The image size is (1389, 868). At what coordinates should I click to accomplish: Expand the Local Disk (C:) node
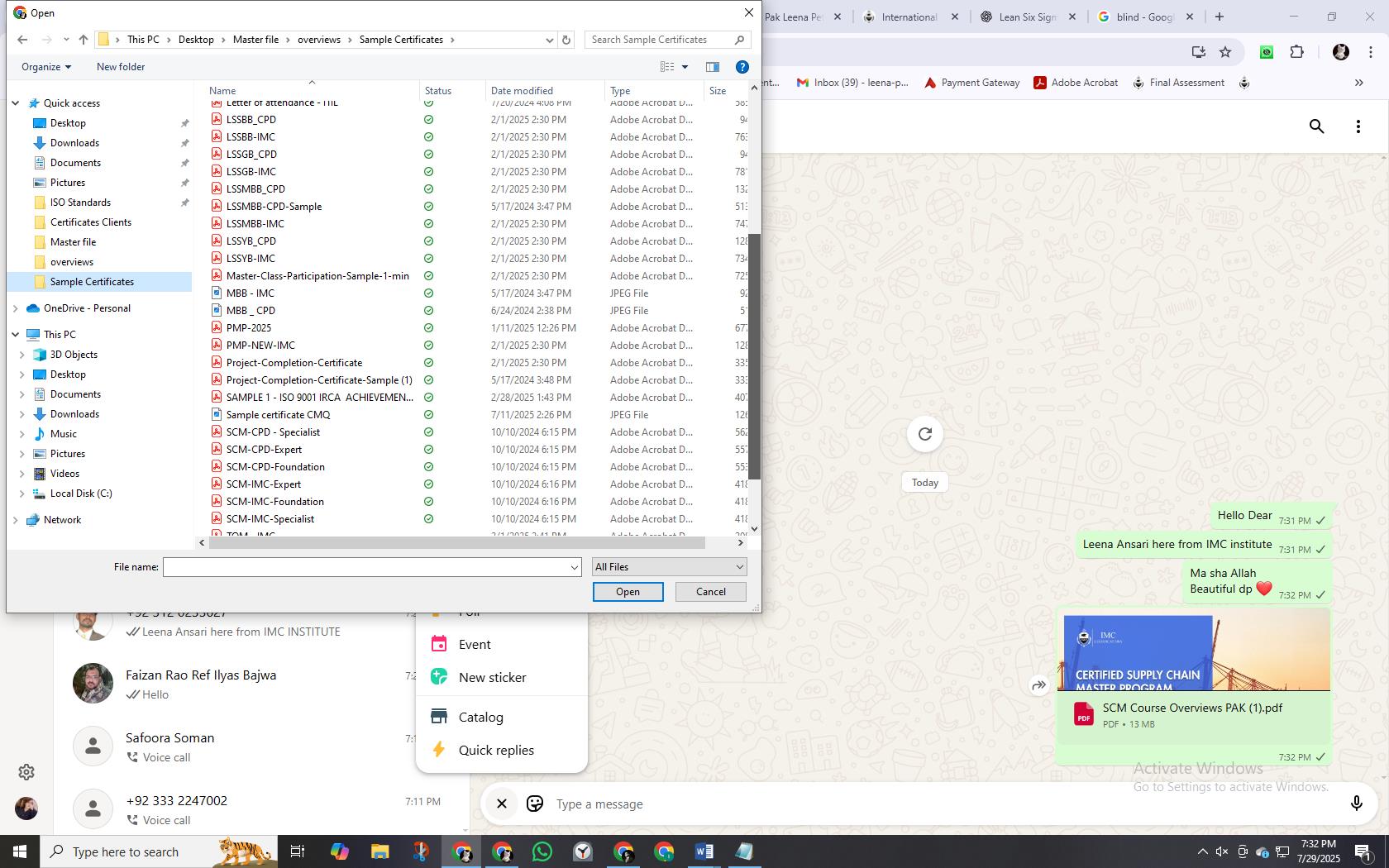coord(22,494)
